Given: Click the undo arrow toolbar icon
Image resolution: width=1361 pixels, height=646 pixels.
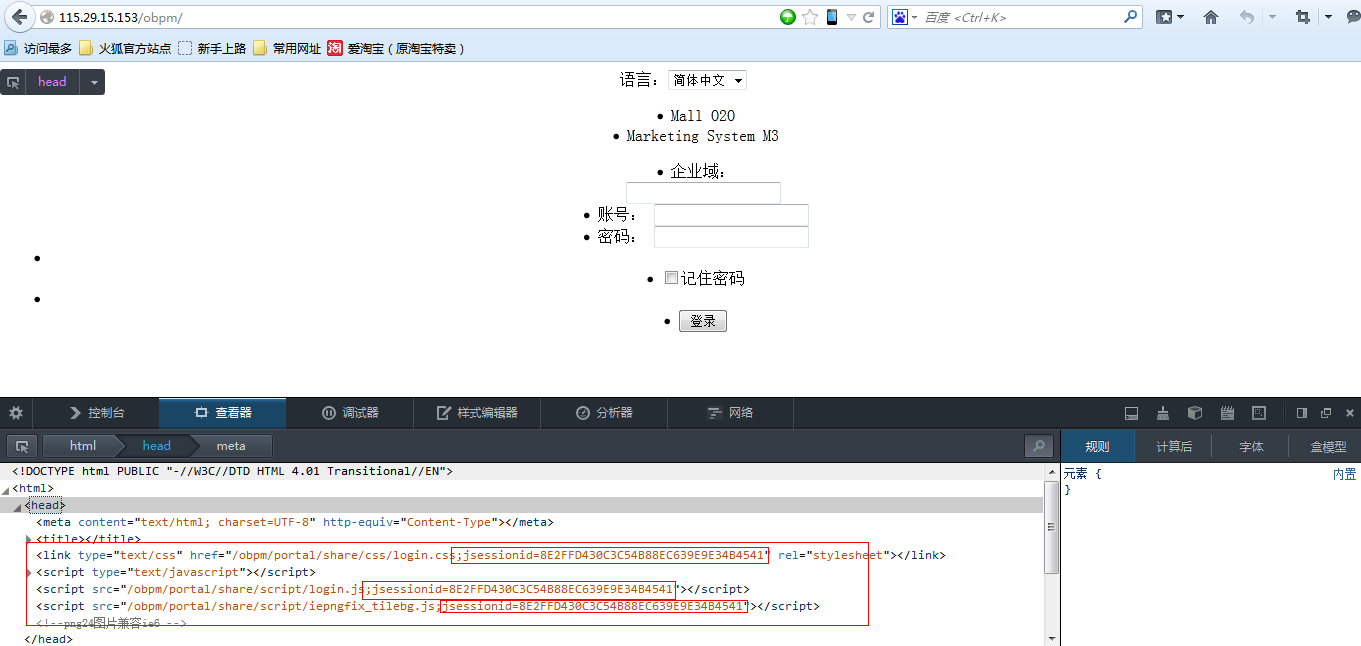Looking at the screenshot, I should pyautogui.click(x=1247, y=17).
